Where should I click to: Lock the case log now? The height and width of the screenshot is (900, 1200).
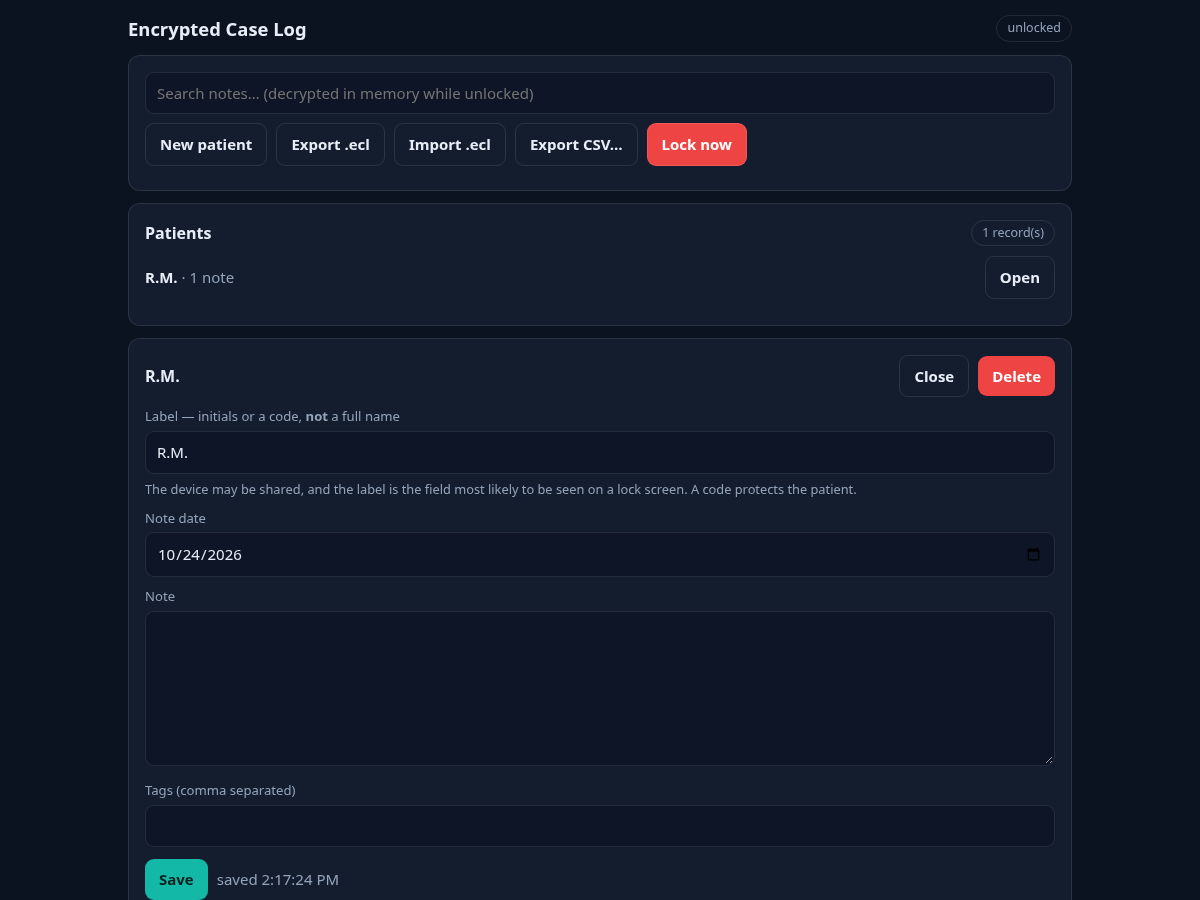tap(697, 145)
